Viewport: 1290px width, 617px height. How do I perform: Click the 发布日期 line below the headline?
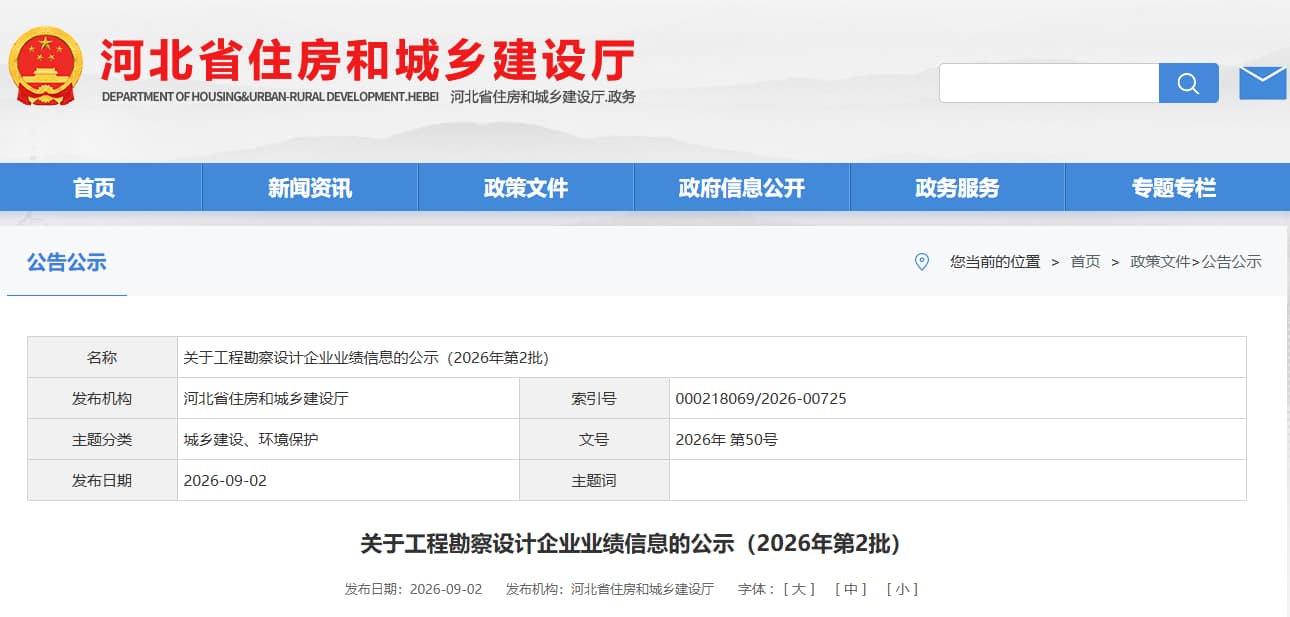coord(413,589)
